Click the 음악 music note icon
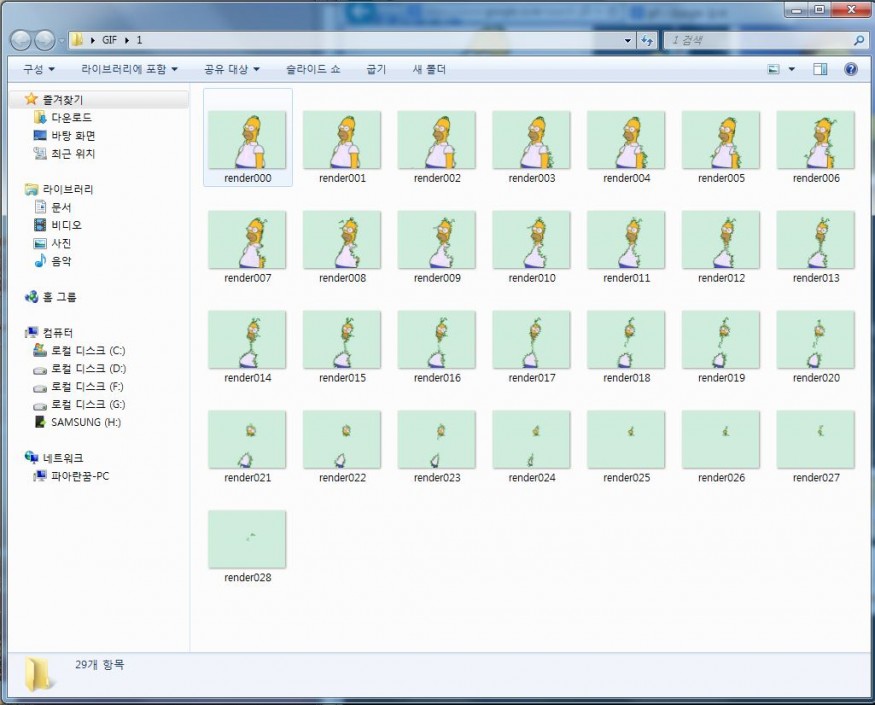This screenshot has height=705, width=875. point(40,261)
